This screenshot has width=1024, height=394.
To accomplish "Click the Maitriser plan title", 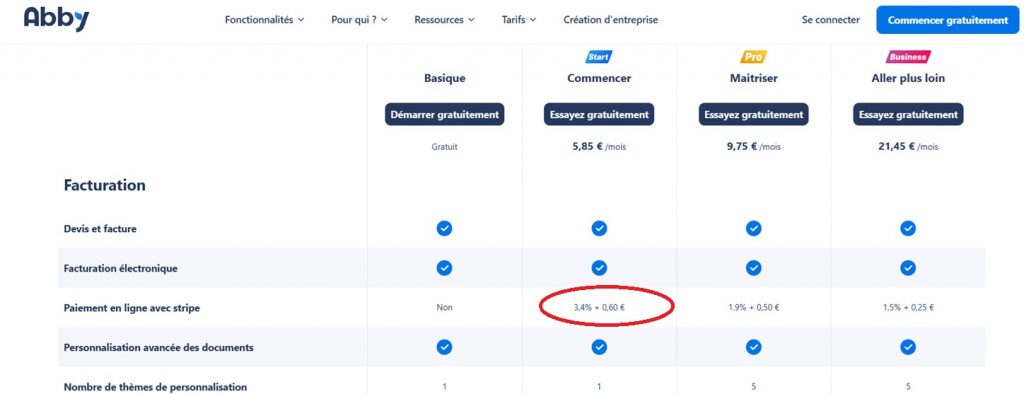I will click(x=754, y=78).
